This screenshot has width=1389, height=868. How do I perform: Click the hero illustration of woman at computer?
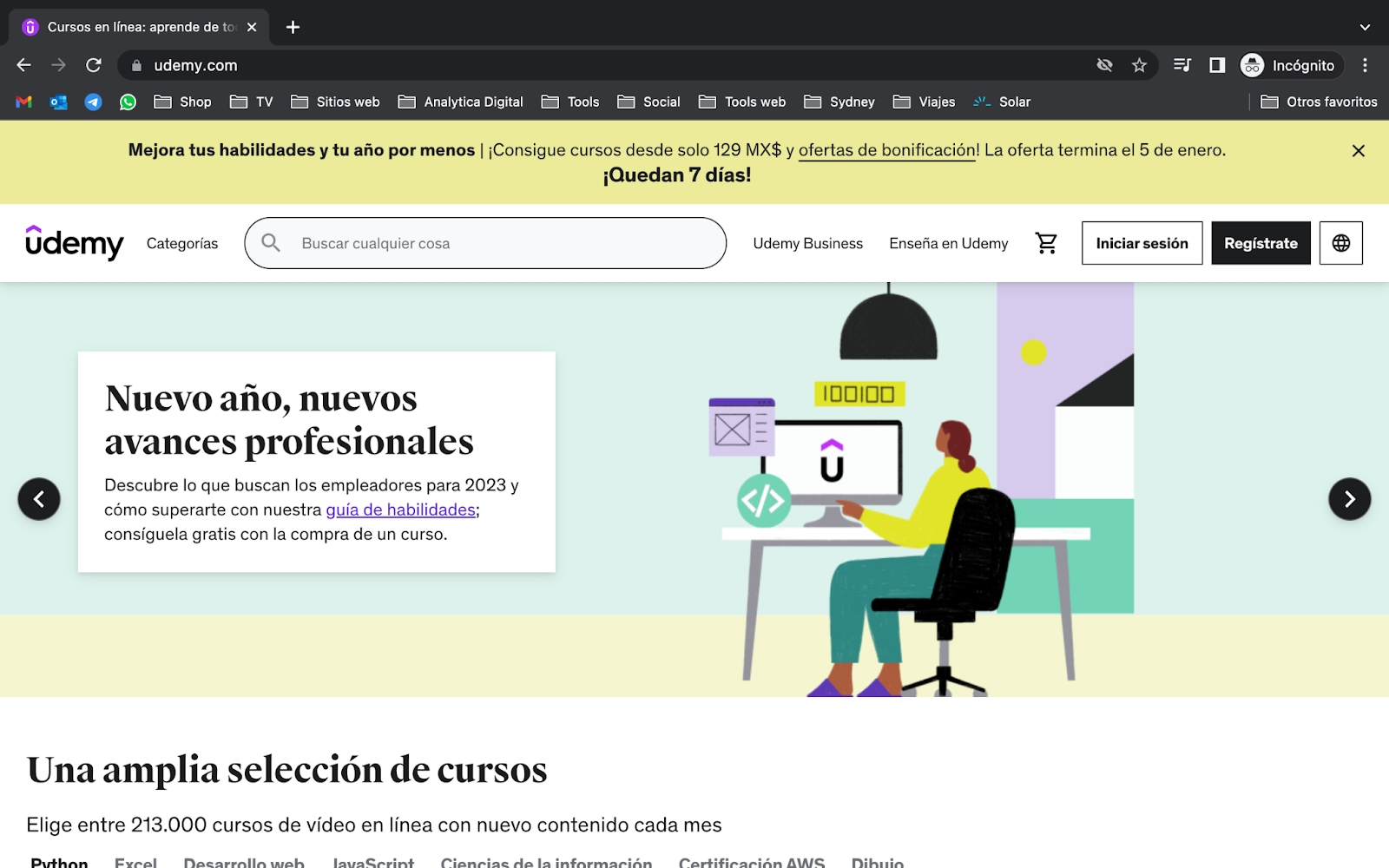coord(920,490)
